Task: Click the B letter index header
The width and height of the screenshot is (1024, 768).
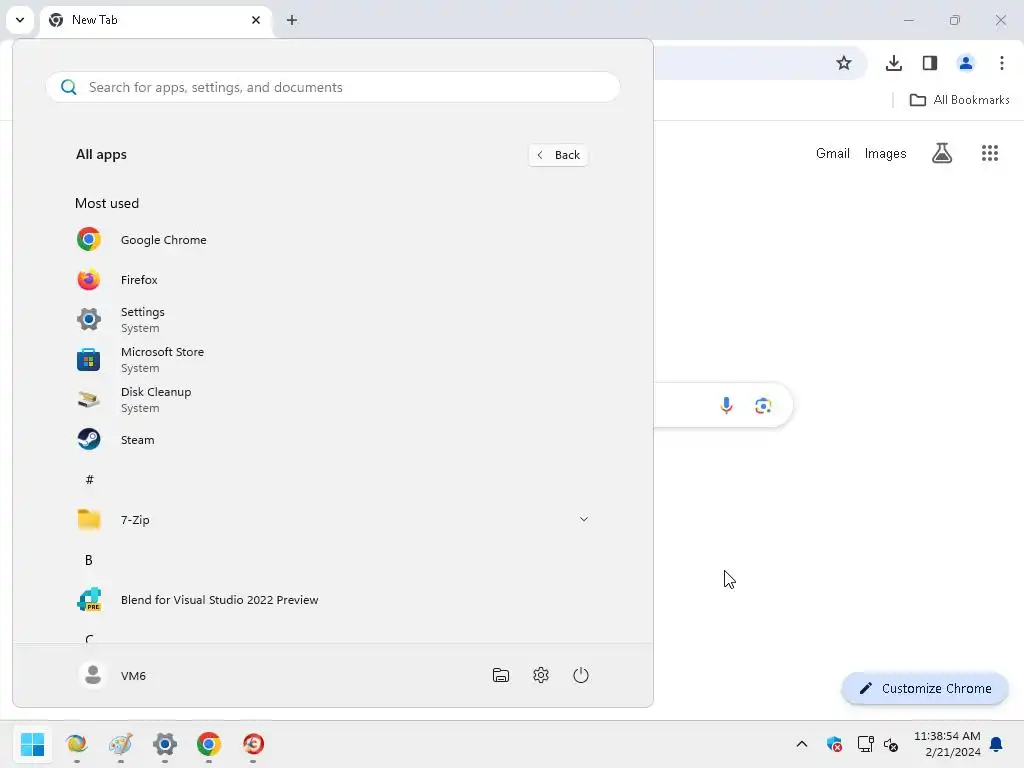Action: (89, 560)
